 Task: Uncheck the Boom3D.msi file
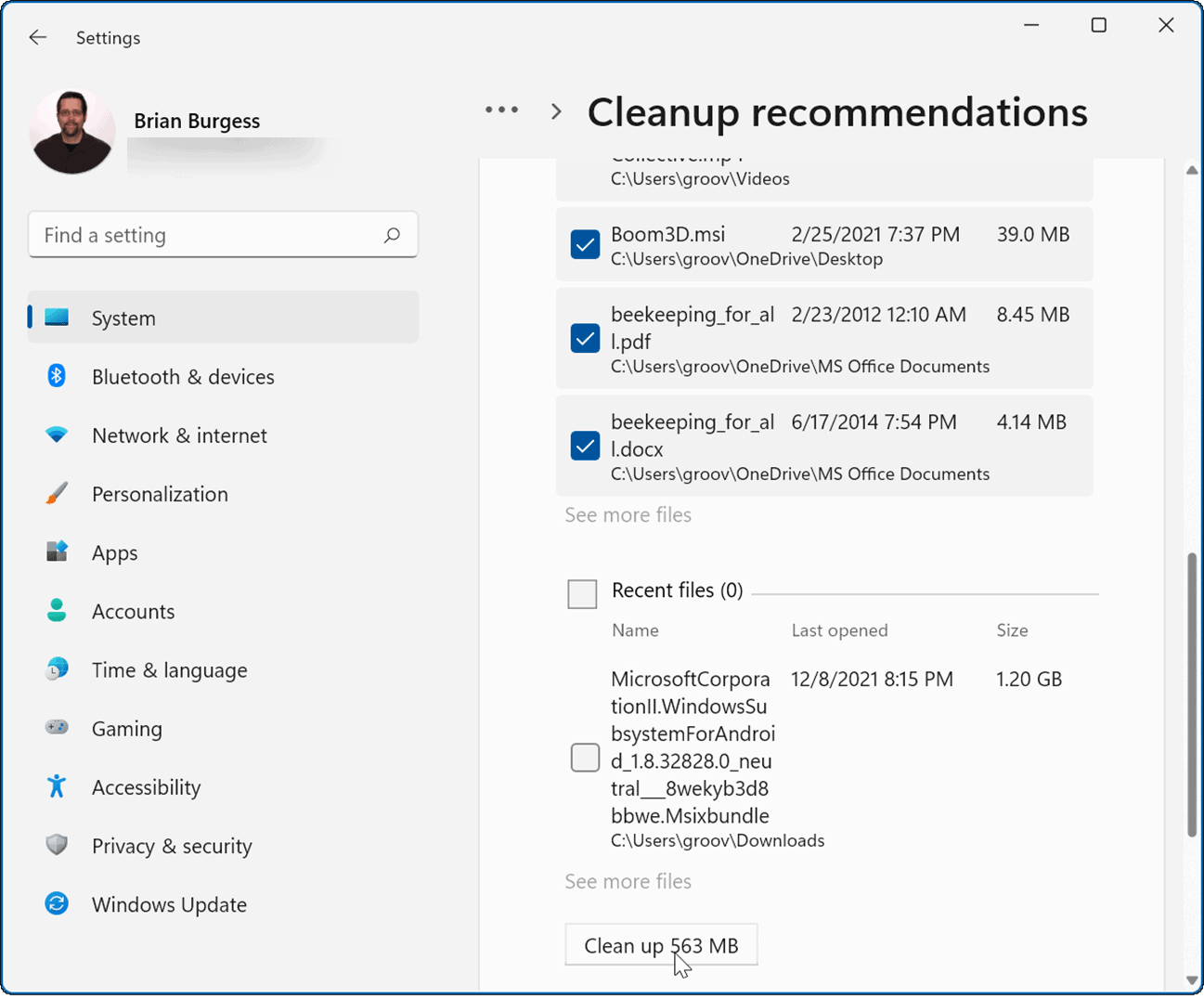click(585, 244)
